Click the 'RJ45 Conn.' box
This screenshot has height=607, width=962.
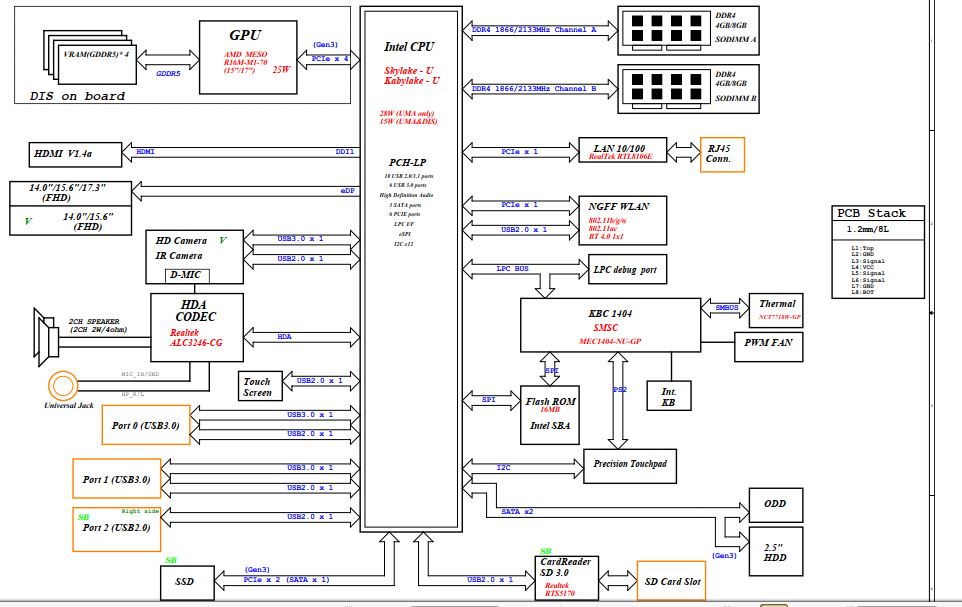pyautogui.click(x=722, y=154)
